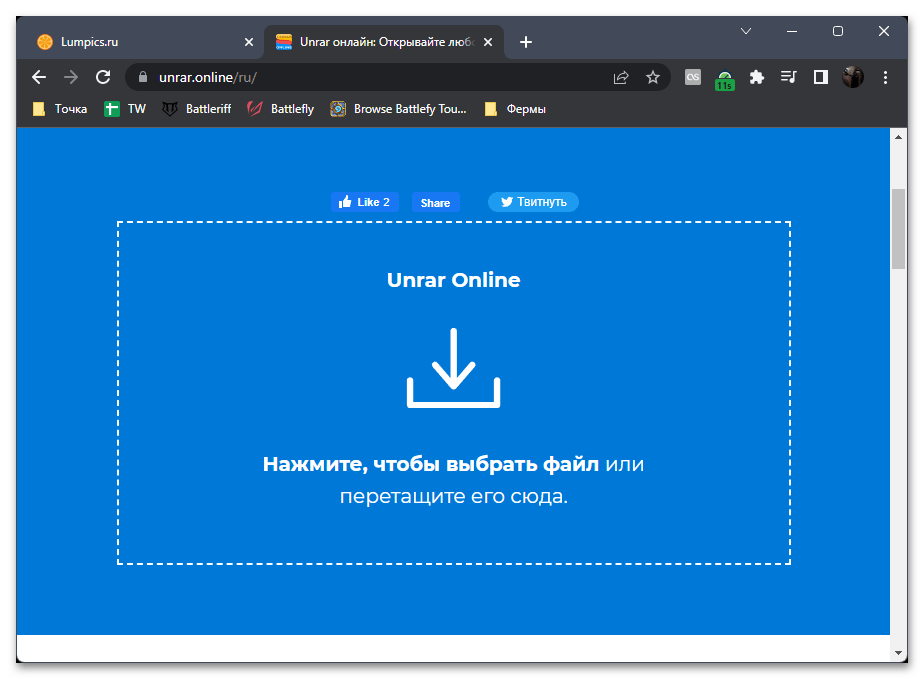
Task: Maximize the browser window
Action: coord(838,31)
